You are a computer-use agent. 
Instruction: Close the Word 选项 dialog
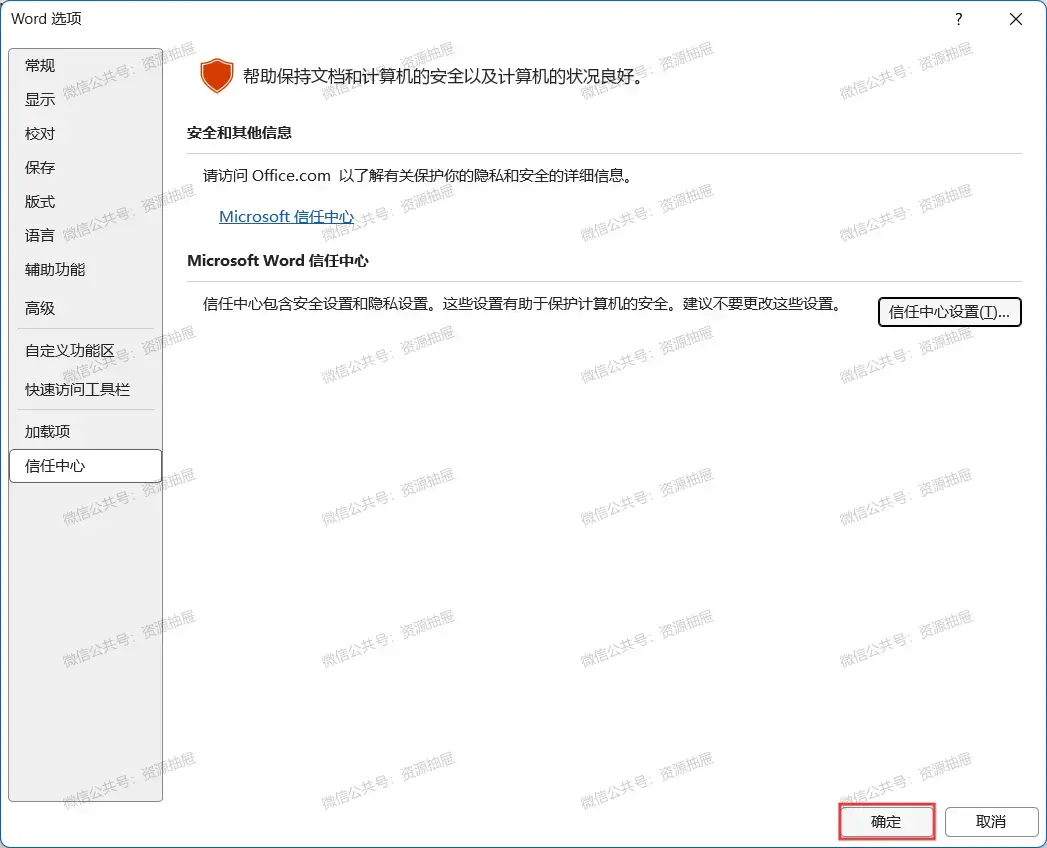[x=1016, y=19]
